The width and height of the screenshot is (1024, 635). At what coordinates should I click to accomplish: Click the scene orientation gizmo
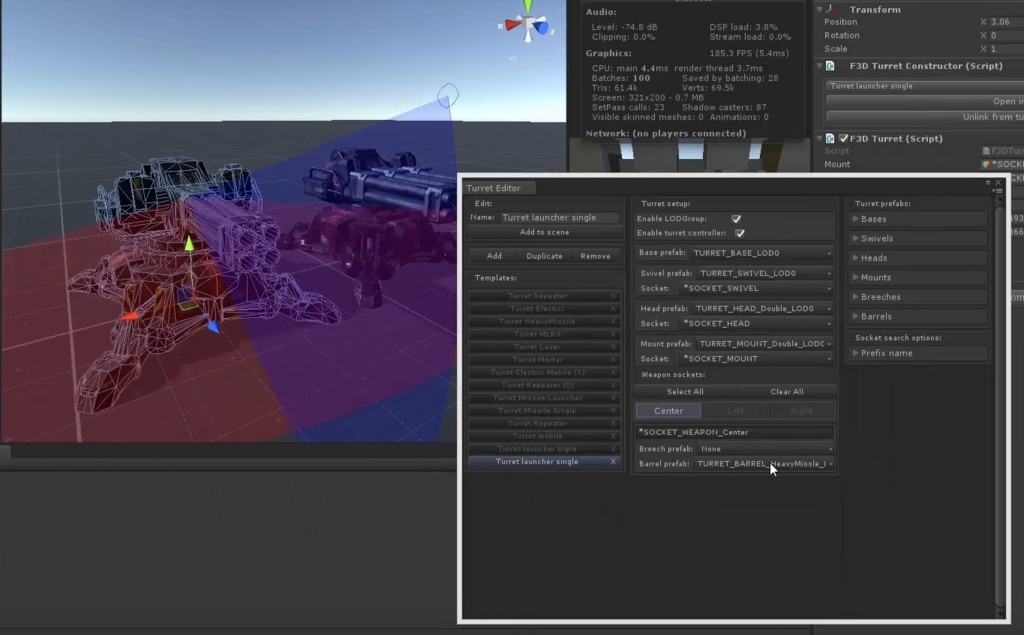528,24
